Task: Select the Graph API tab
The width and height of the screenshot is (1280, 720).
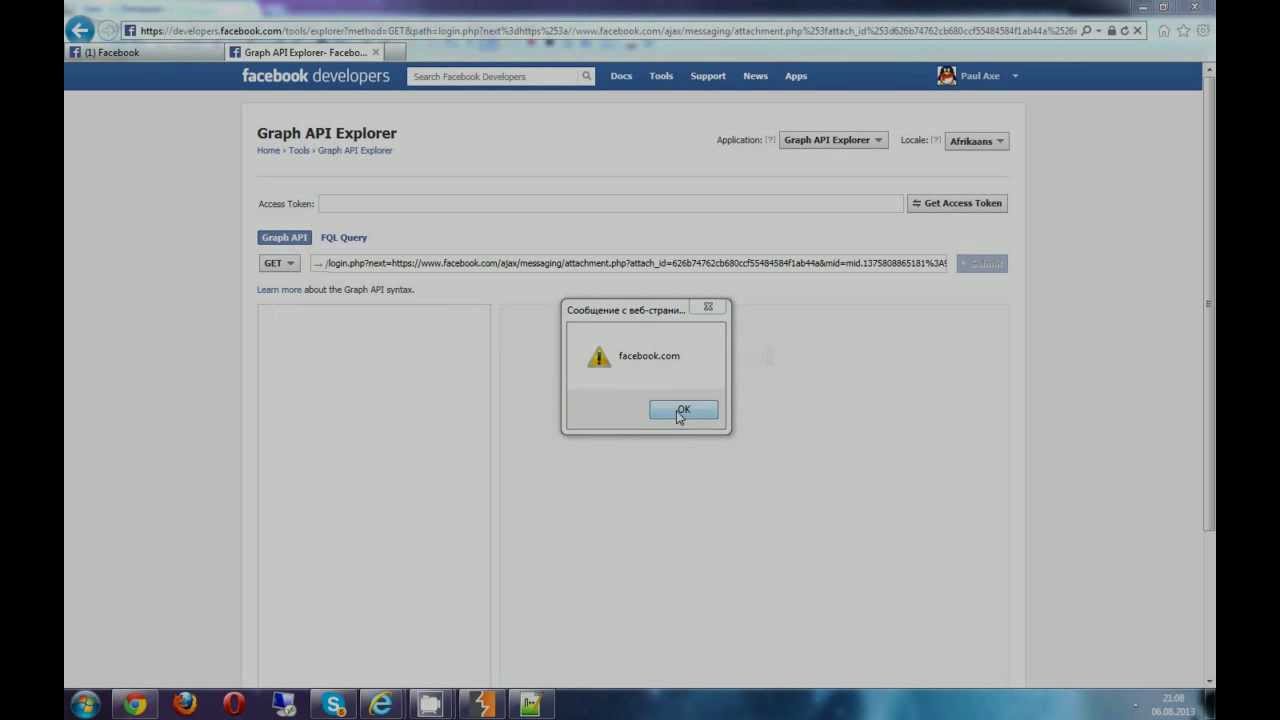Action: point(284,238)
